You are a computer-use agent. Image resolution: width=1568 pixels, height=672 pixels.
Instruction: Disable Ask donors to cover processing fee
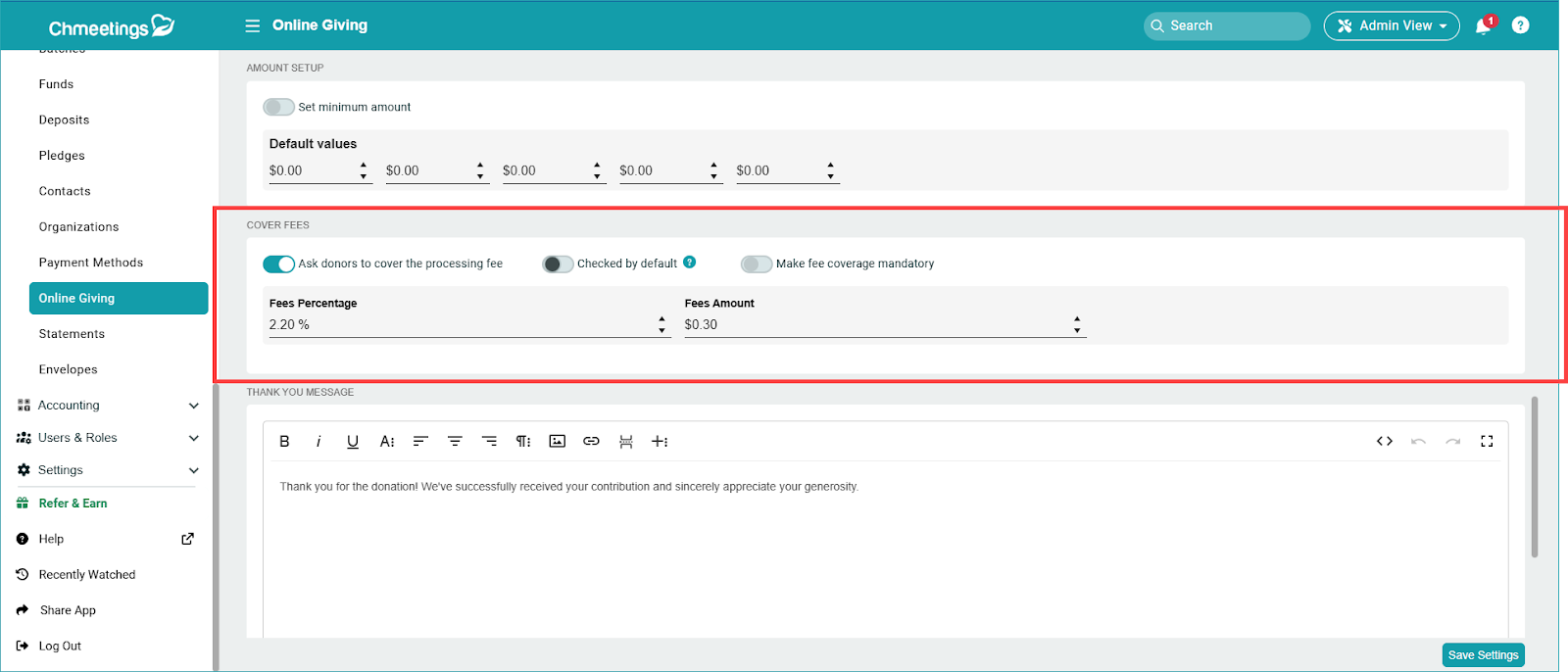coord(278,264)
